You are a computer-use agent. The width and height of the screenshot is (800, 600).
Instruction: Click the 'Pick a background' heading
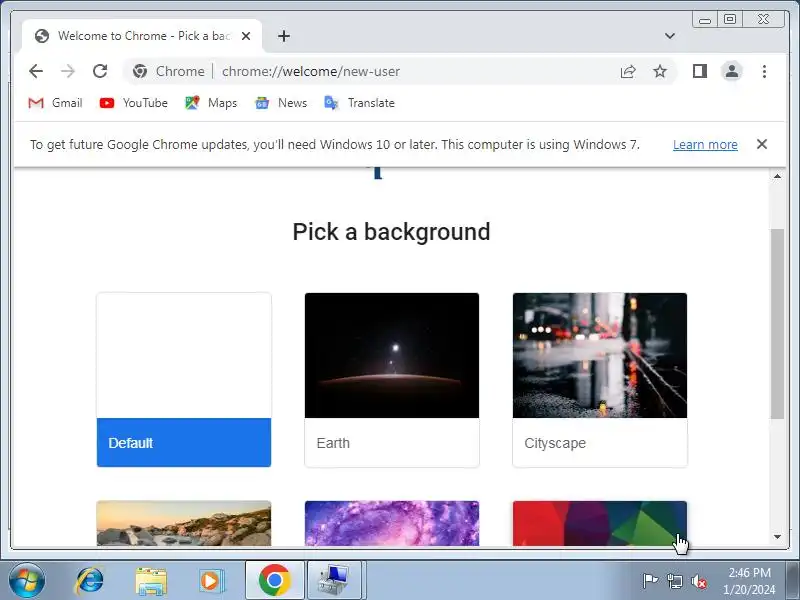[x=391, y=232]
